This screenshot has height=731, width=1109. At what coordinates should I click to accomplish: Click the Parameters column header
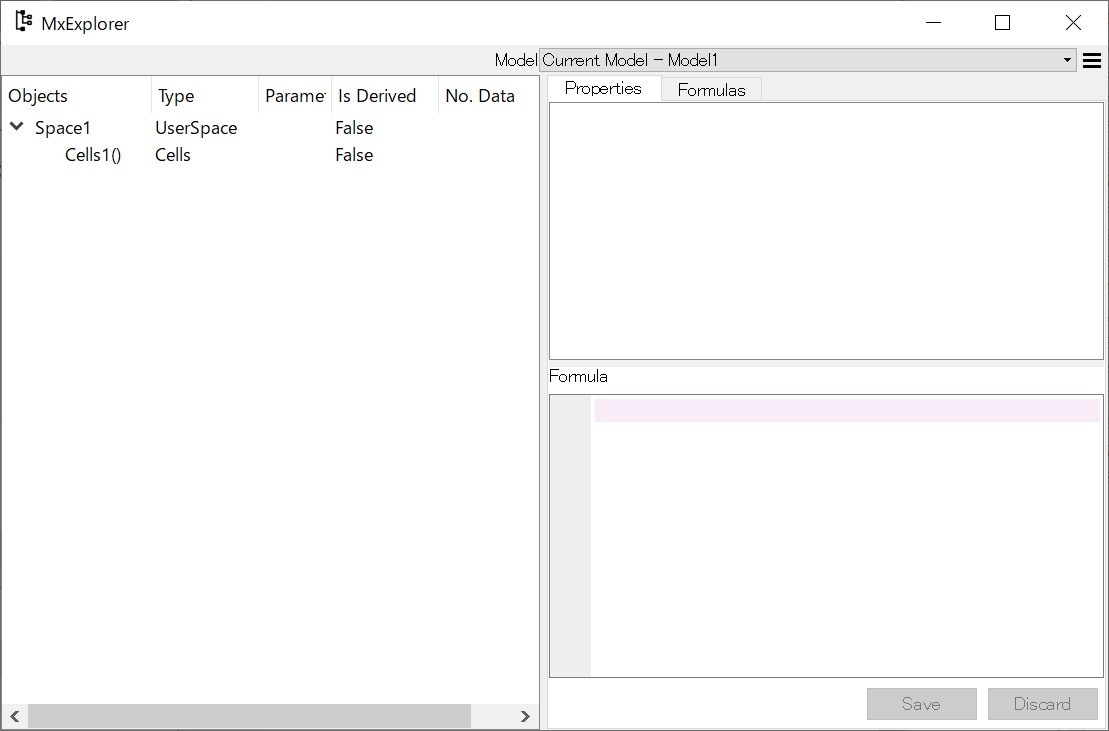[295, 96]
